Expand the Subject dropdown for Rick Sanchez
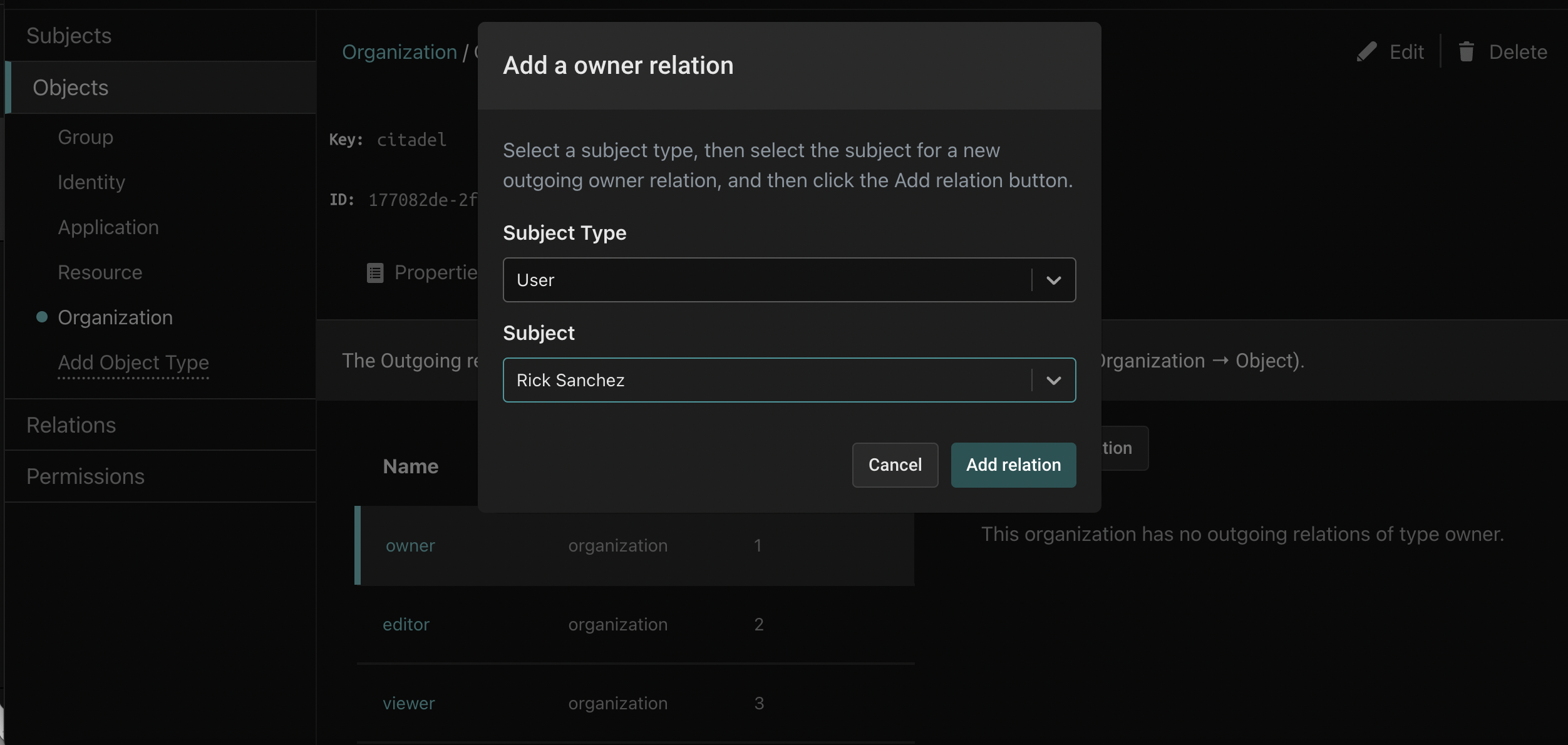The width and height of the screenshot is (1568, 745). pos(1053,379)
